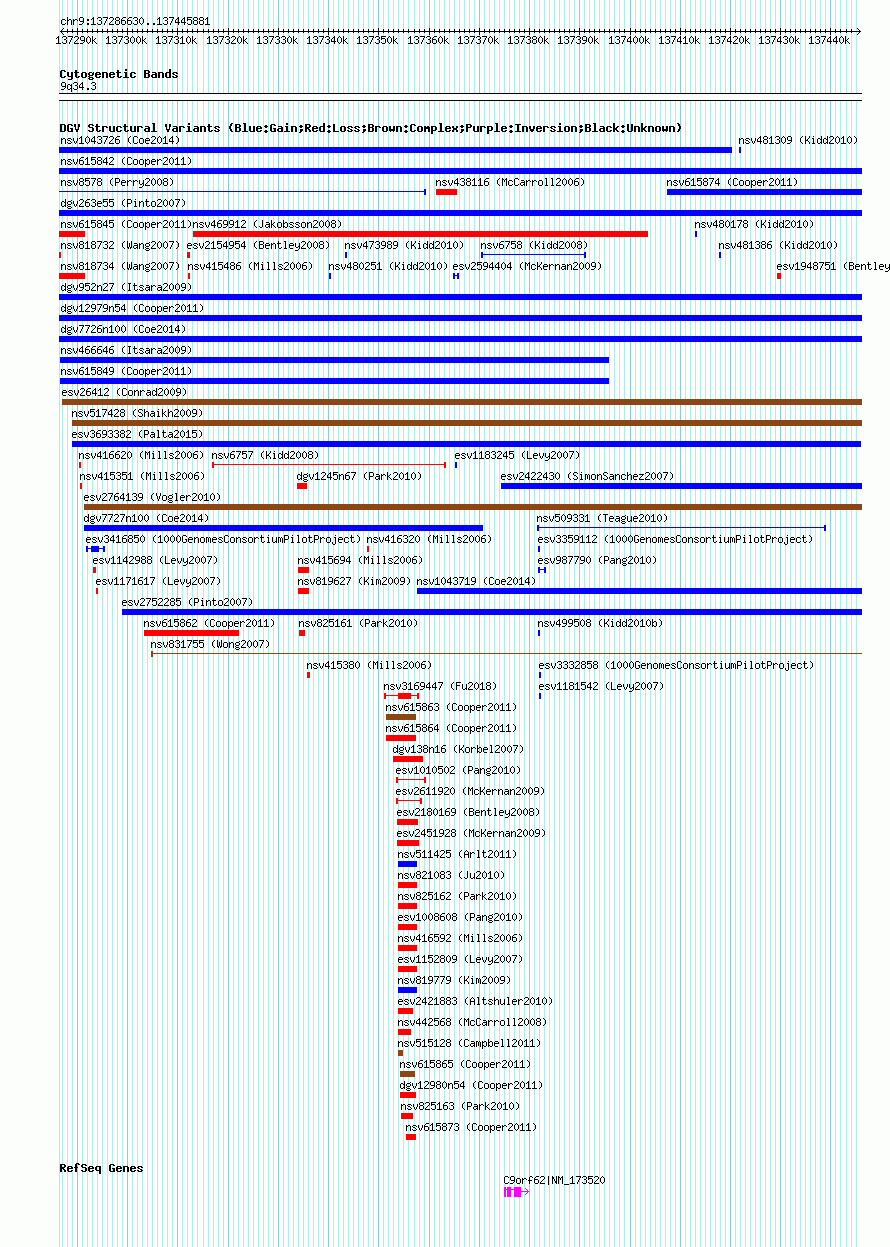This screenshot has width=890, height=1247.
Task: Click nsv615849 (Cooper2011) label
Action: coord(125,371)
